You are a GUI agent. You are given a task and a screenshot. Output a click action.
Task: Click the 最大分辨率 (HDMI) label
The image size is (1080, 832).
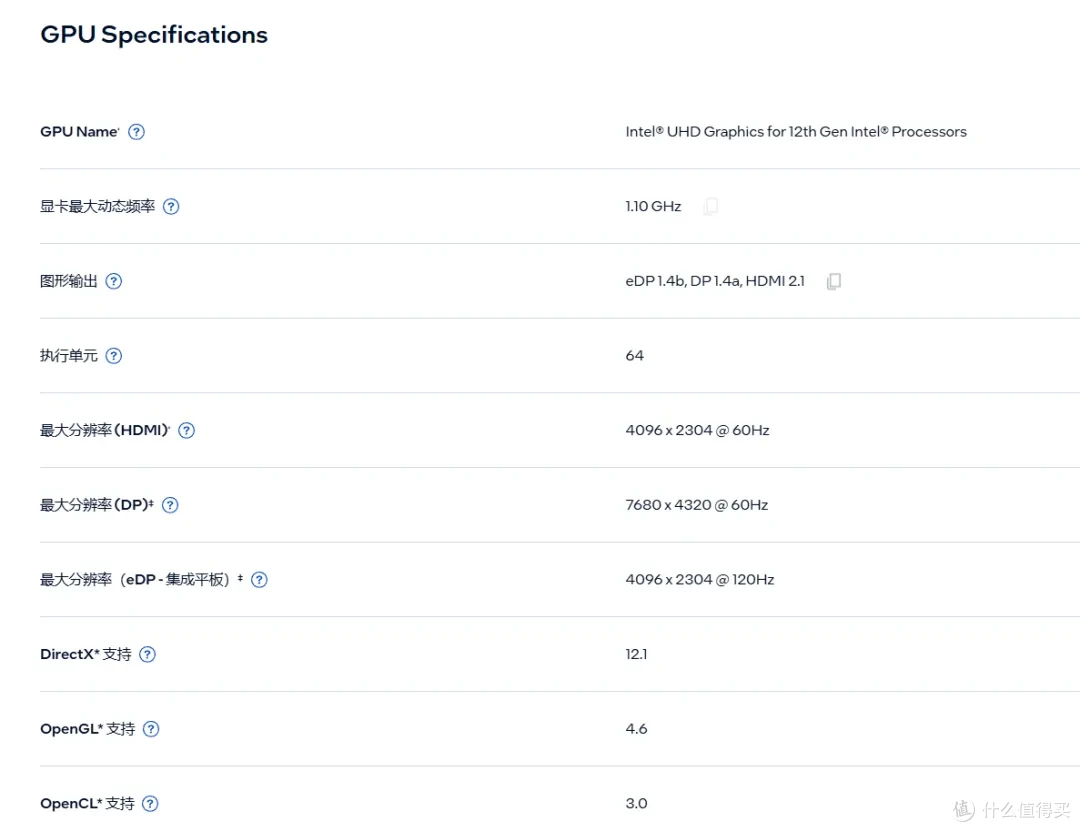tap(105, 430)
